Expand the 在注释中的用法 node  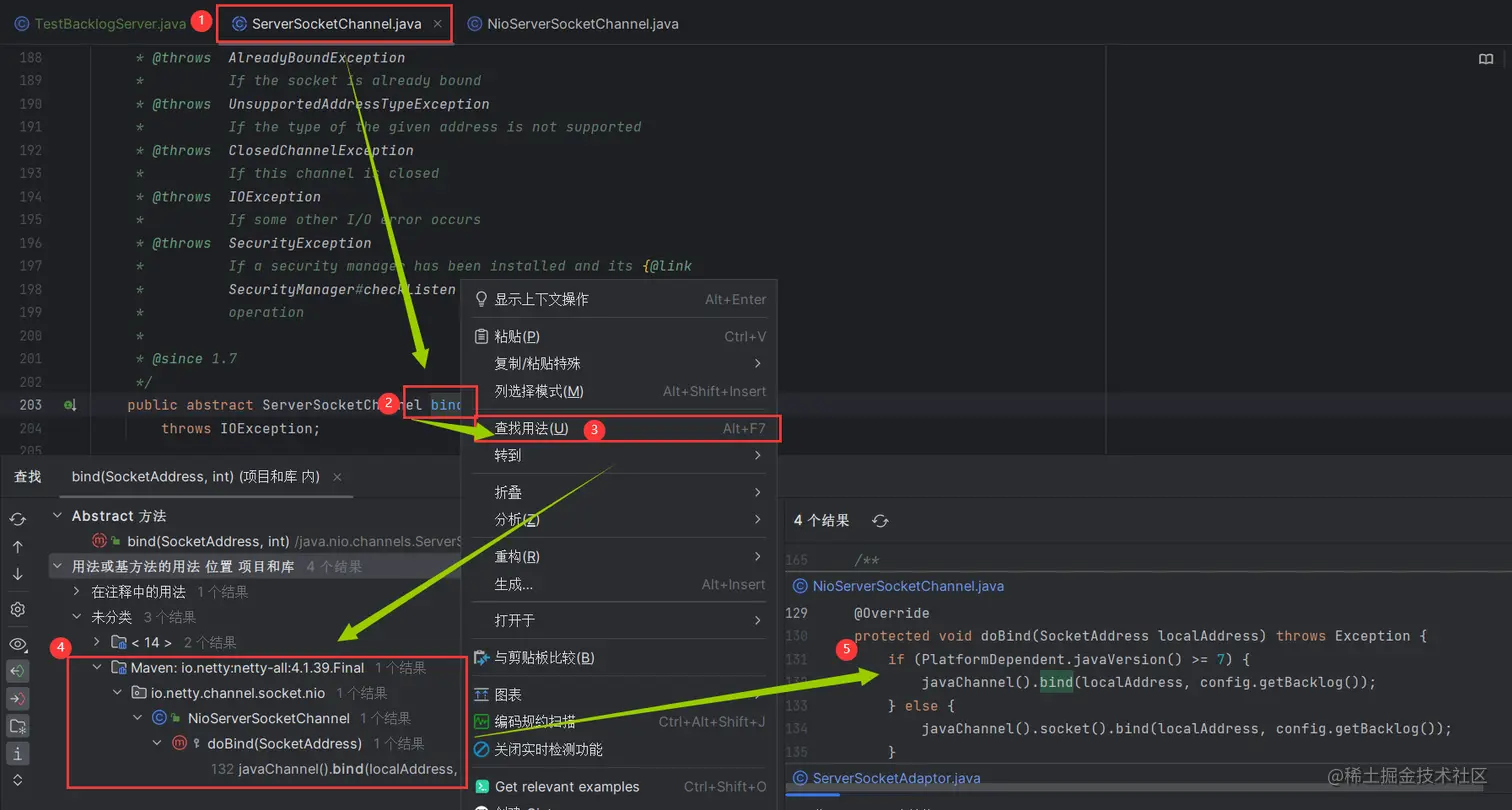click(x=77, y=592)
